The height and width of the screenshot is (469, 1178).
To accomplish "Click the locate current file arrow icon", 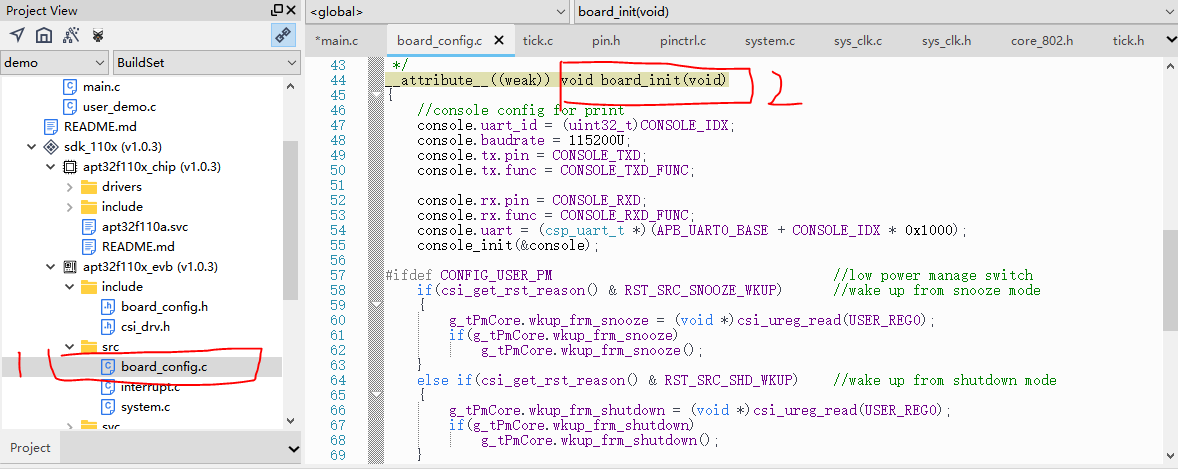I will [x=17, y=35].
